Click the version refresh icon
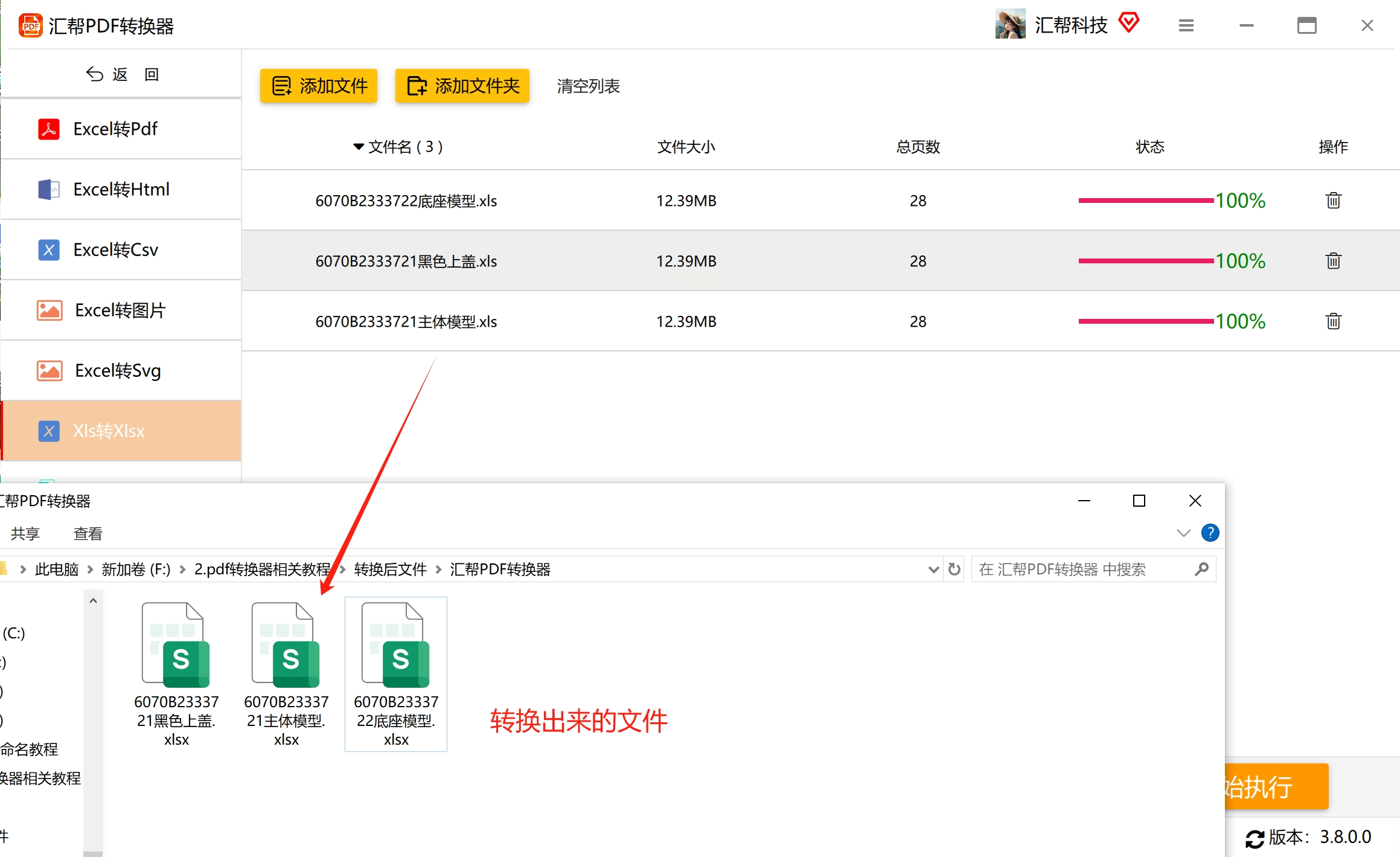The width and height of the screenshot is (1400, 857). point(1255,838)
